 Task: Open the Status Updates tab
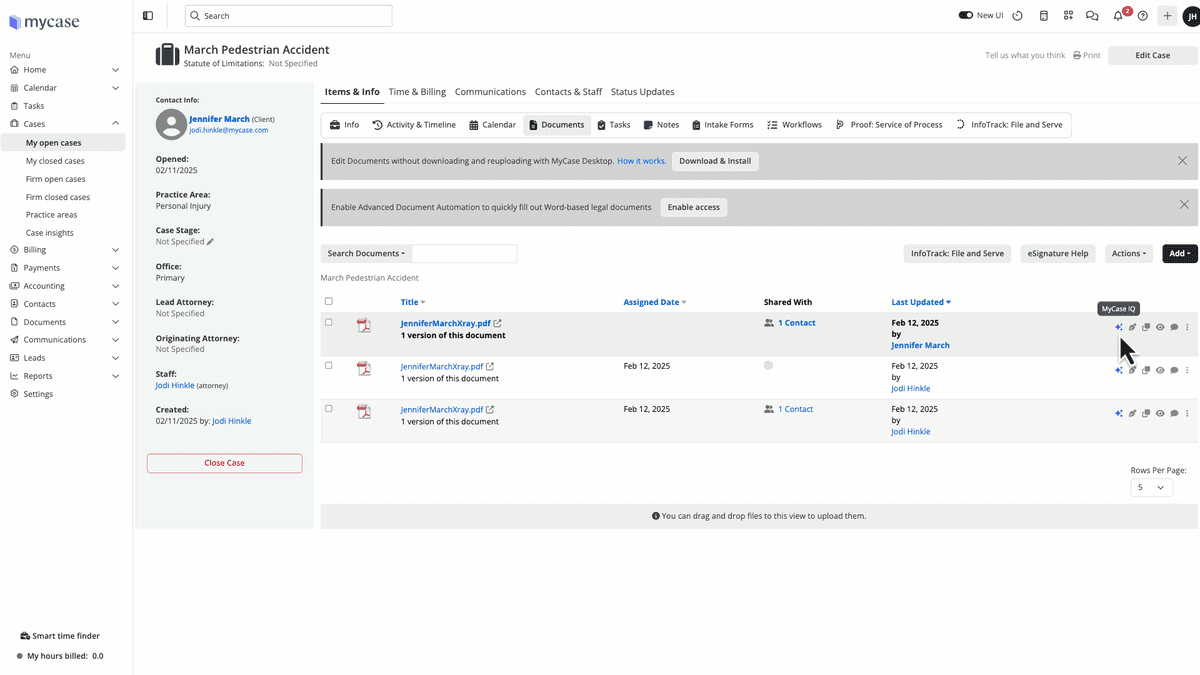point(642,92)
